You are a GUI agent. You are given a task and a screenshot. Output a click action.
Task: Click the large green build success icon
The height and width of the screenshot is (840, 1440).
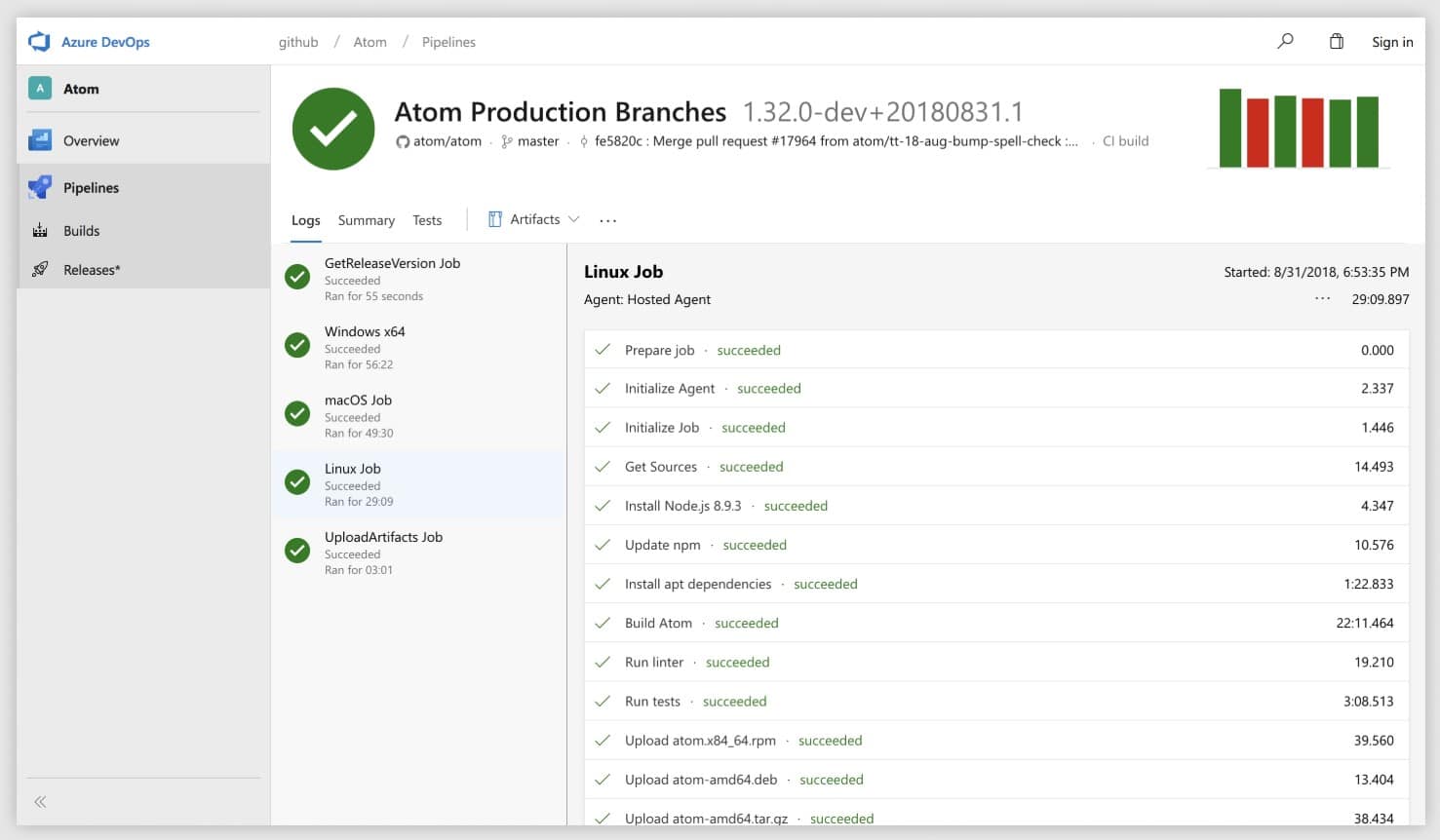(x=333, y=129)
